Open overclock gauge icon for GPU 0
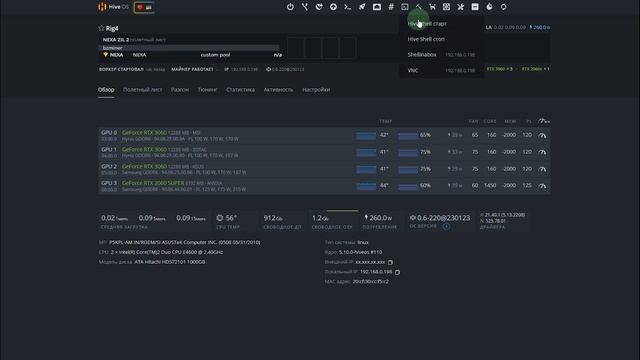 click(x=542, y=135)
